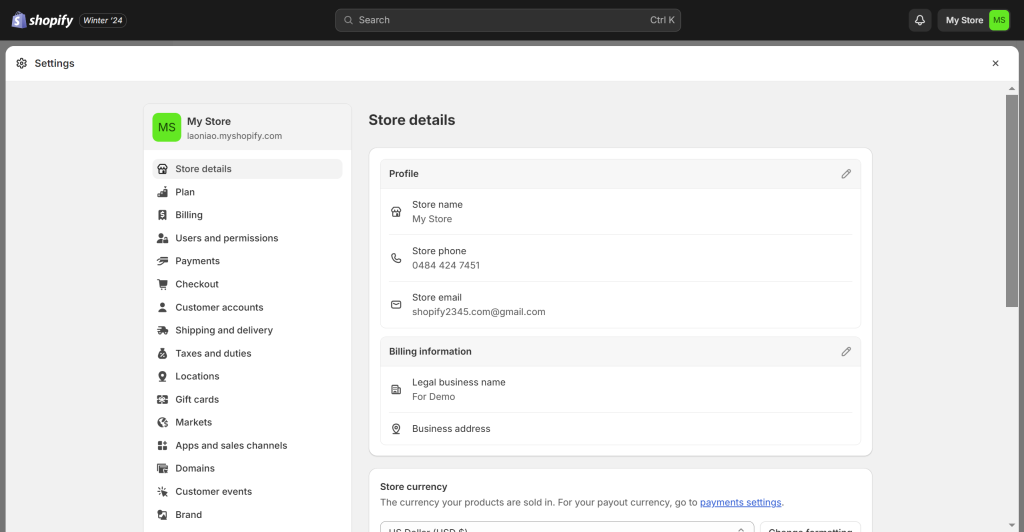Open Store details settings page

(248, 169)
